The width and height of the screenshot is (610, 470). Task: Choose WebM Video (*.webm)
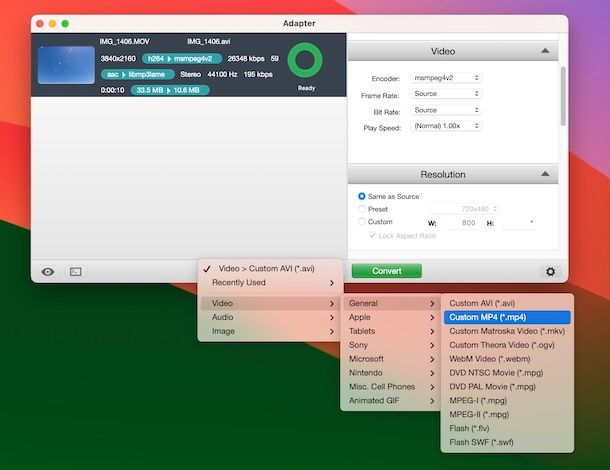(507, 359)
